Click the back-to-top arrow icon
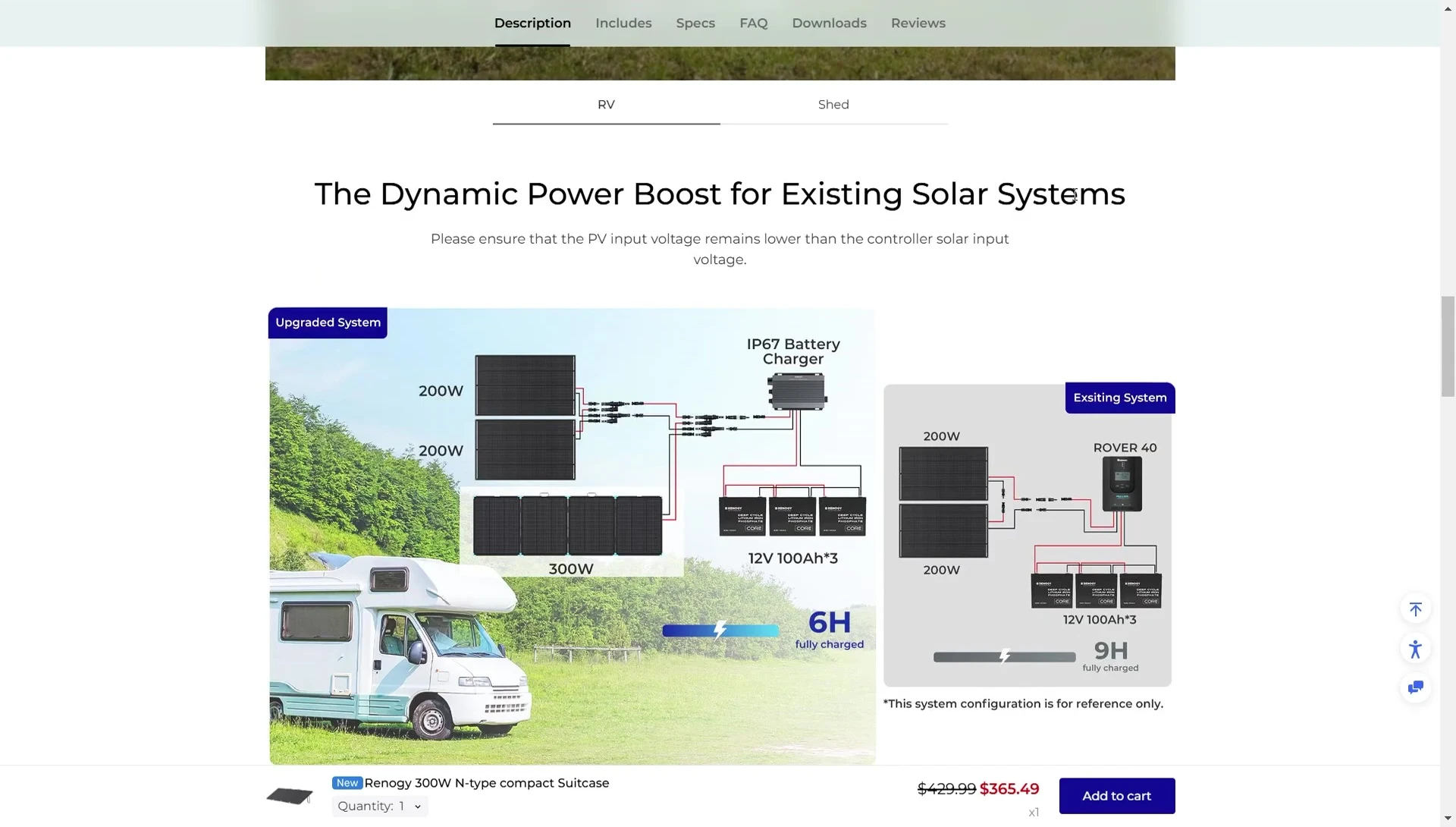 [x=1415, y=609]
